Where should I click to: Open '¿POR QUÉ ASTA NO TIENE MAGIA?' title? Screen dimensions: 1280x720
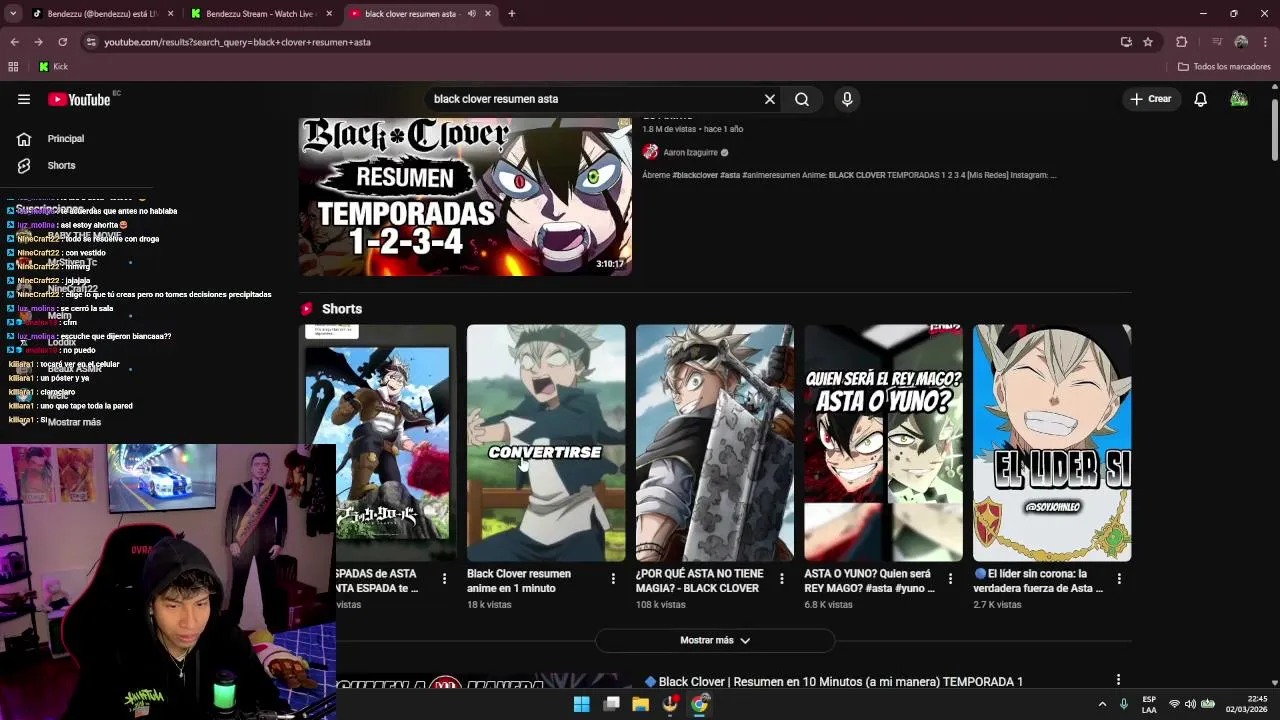(699, 581)
